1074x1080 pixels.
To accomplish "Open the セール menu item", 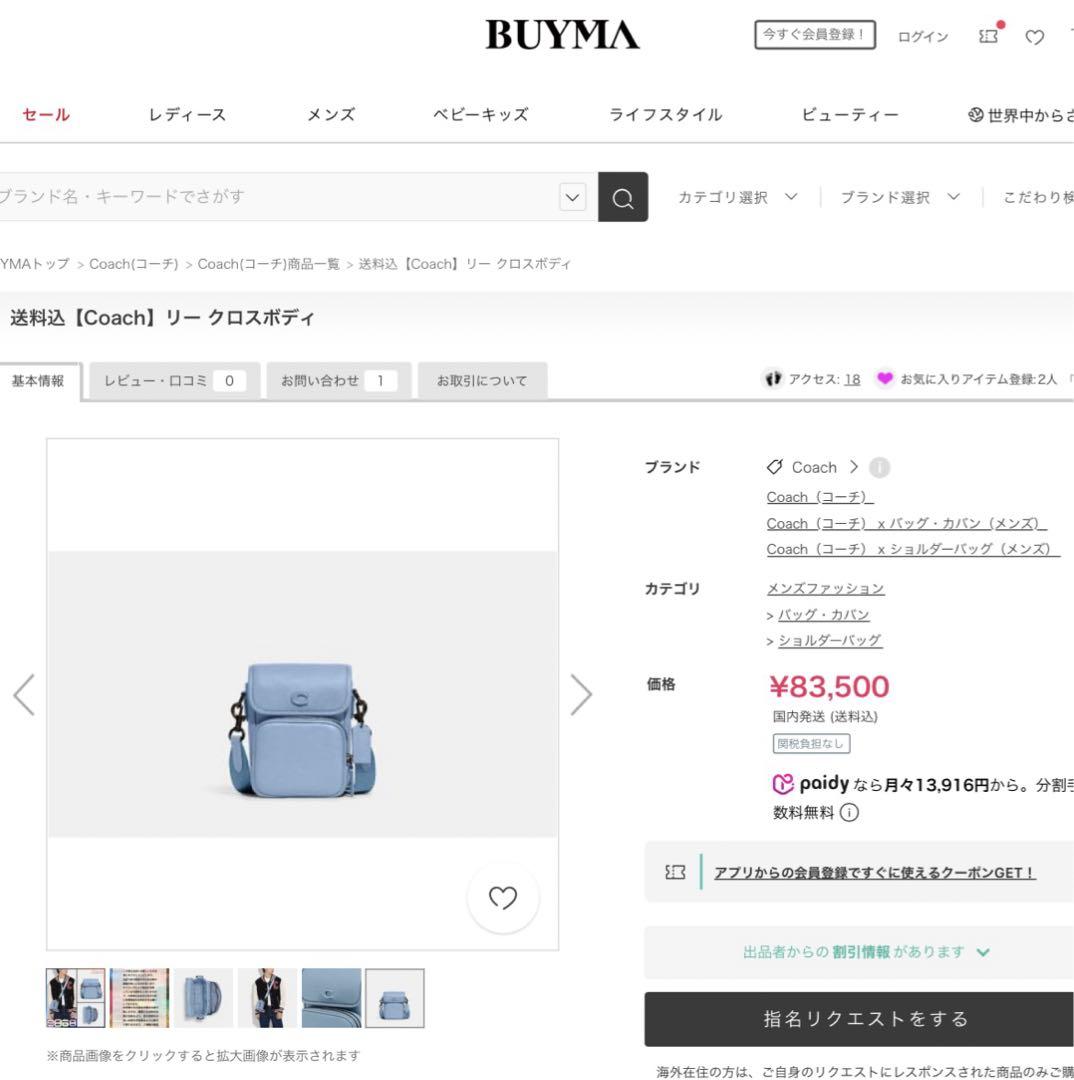I will pos(46,114).
